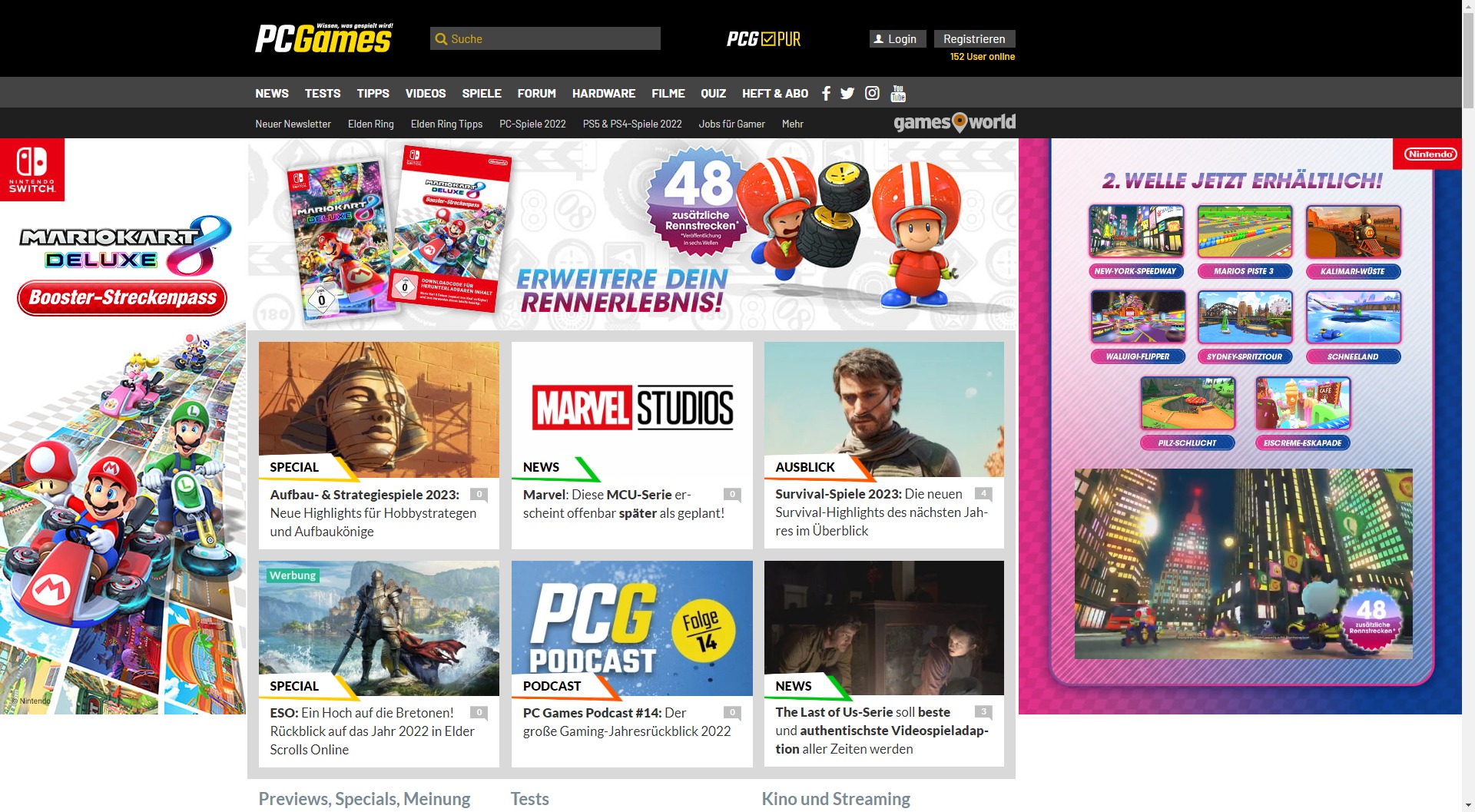Open the HEFT & ABO menu
Viewport: 1475px width, 812px height.
click(x=775, y=93)
